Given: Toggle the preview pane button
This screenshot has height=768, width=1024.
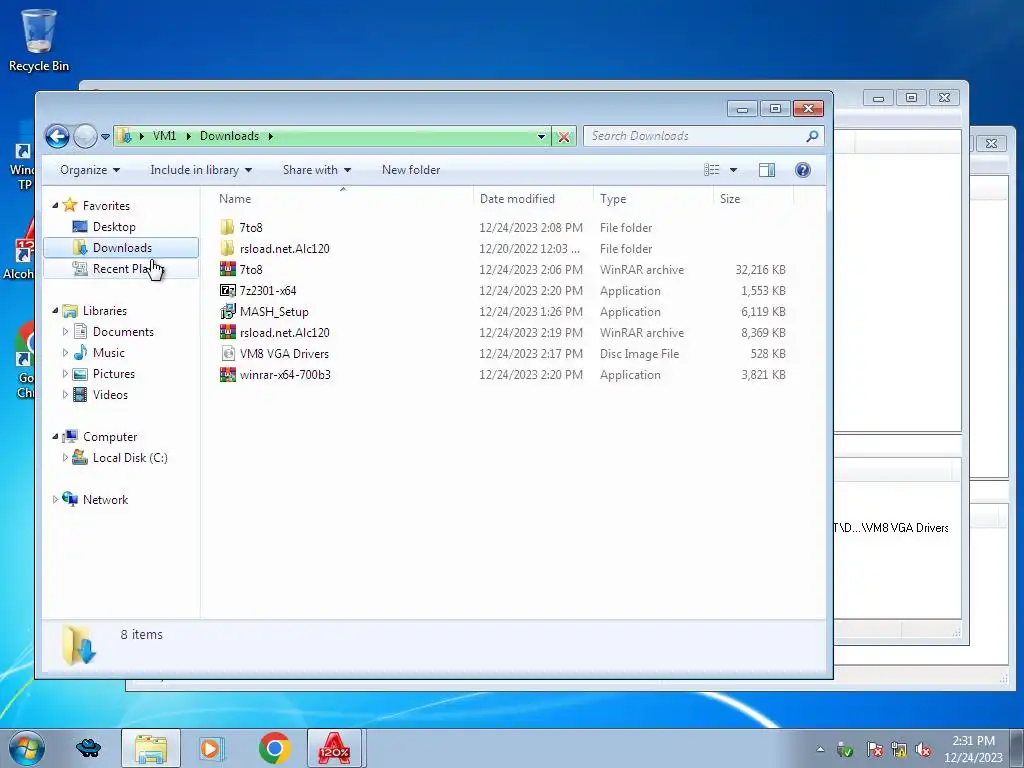Looking at the screenshot, I should 767,170.
